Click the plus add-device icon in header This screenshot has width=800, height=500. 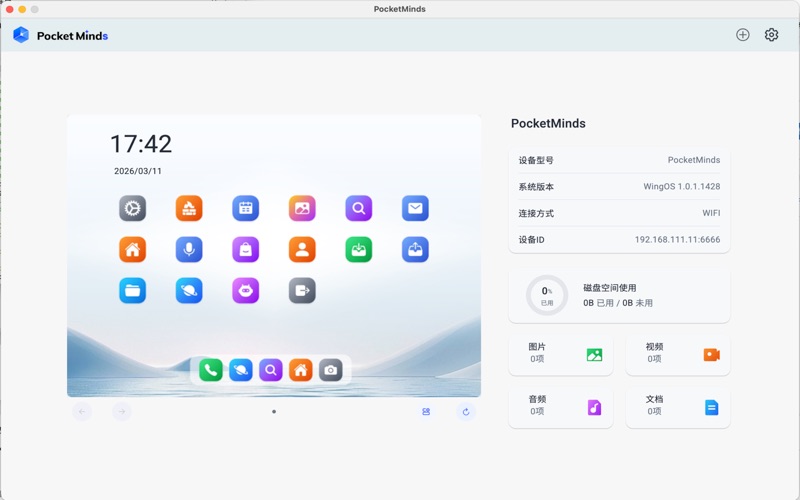(x=743, y=35)
